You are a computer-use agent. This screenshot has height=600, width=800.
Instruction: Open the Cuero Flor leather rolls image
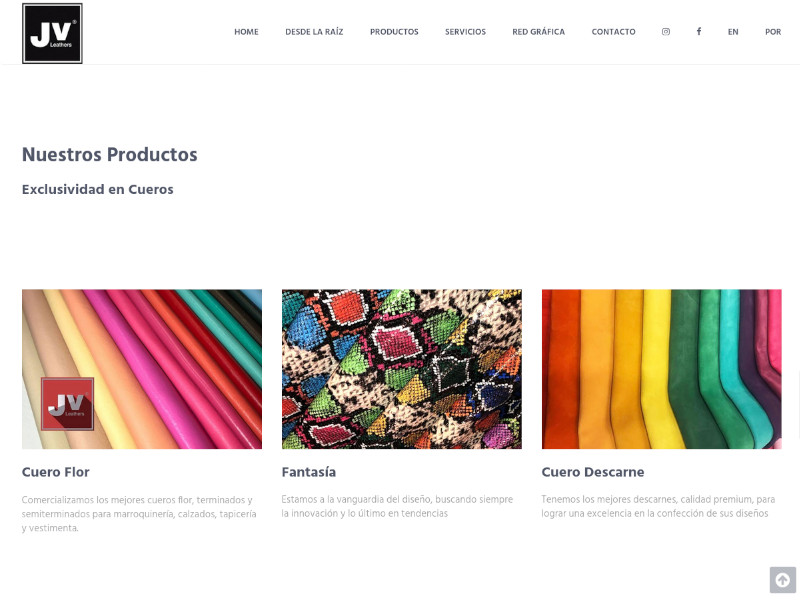click(x=142, y=369)
